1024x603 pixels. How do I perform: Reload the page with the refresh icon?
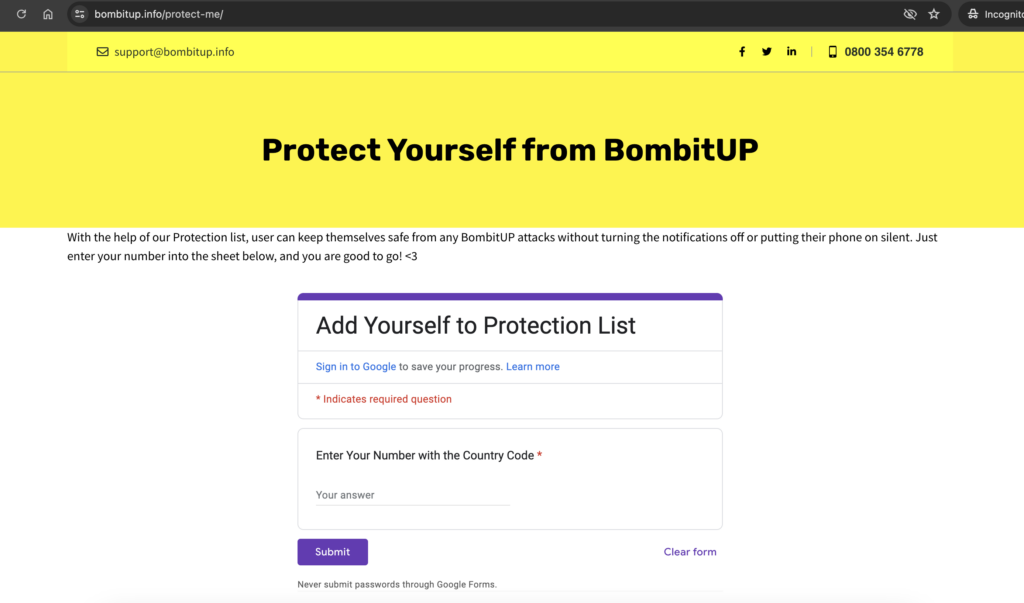[x=21, y=14]
